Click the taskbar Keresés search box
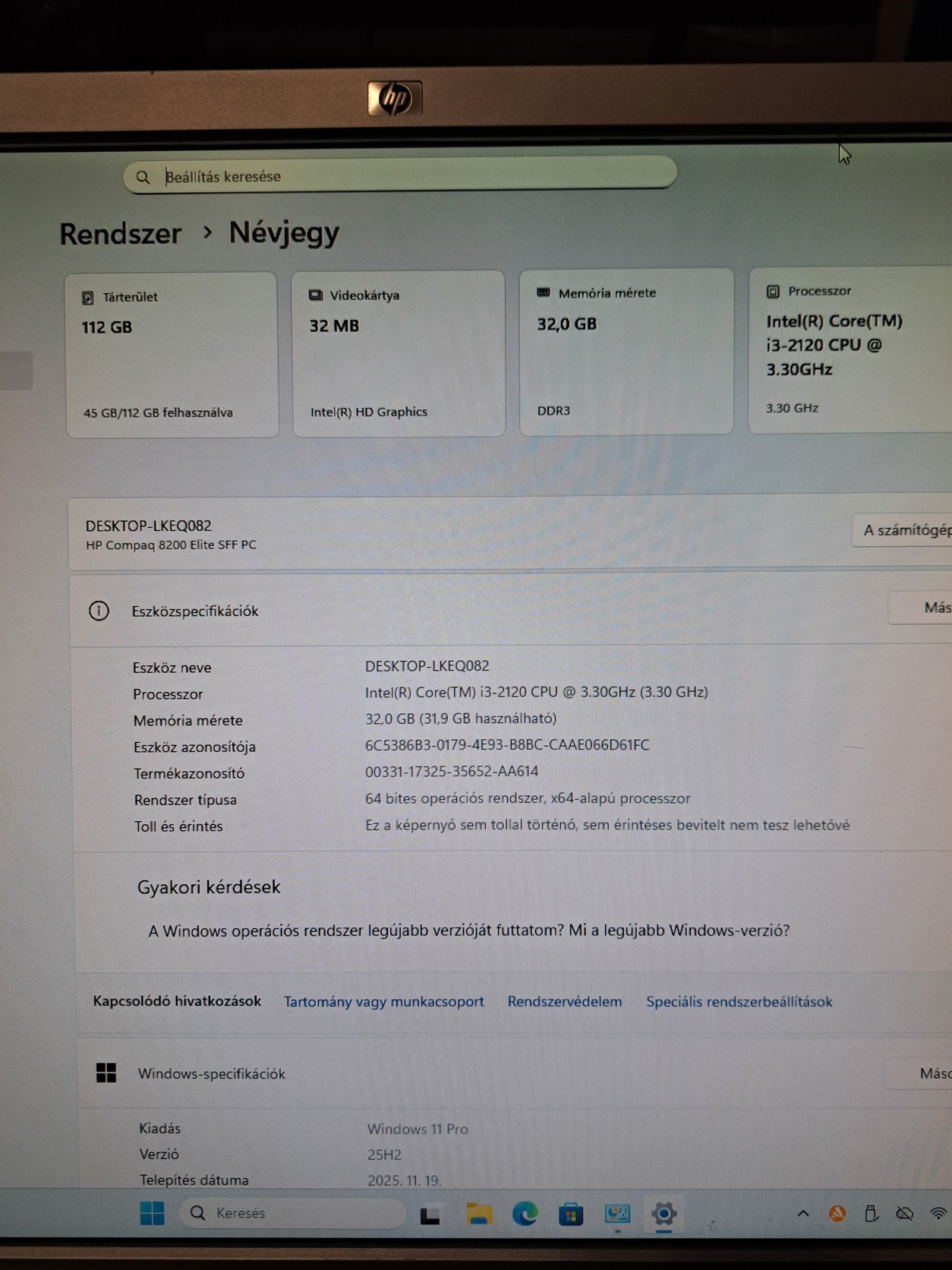Image resolution: width=952 pixels, height=1270 pixels. click(x=293, y=1213)
